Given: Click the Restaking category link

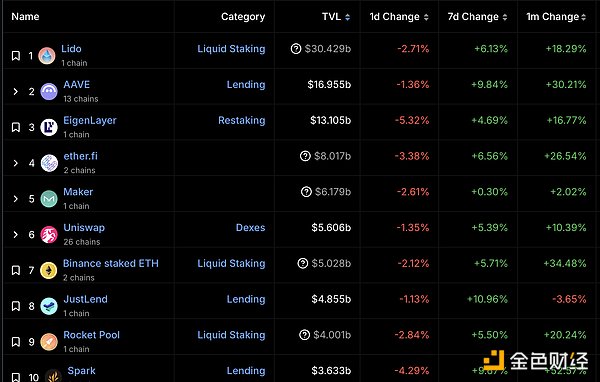Looking at the screenshot, I should point(241,120).
